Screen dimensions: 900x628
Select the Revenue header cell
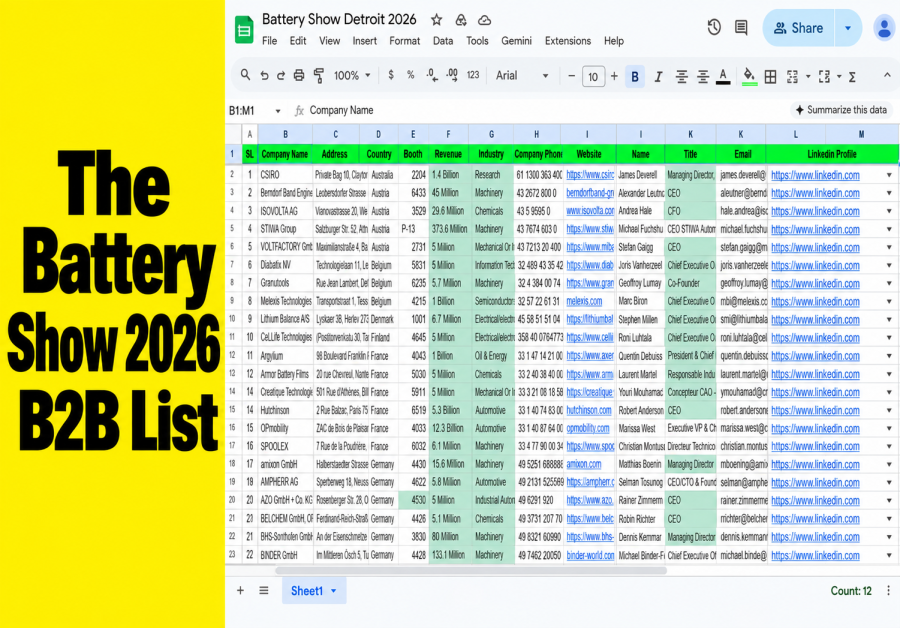point(448,154)
